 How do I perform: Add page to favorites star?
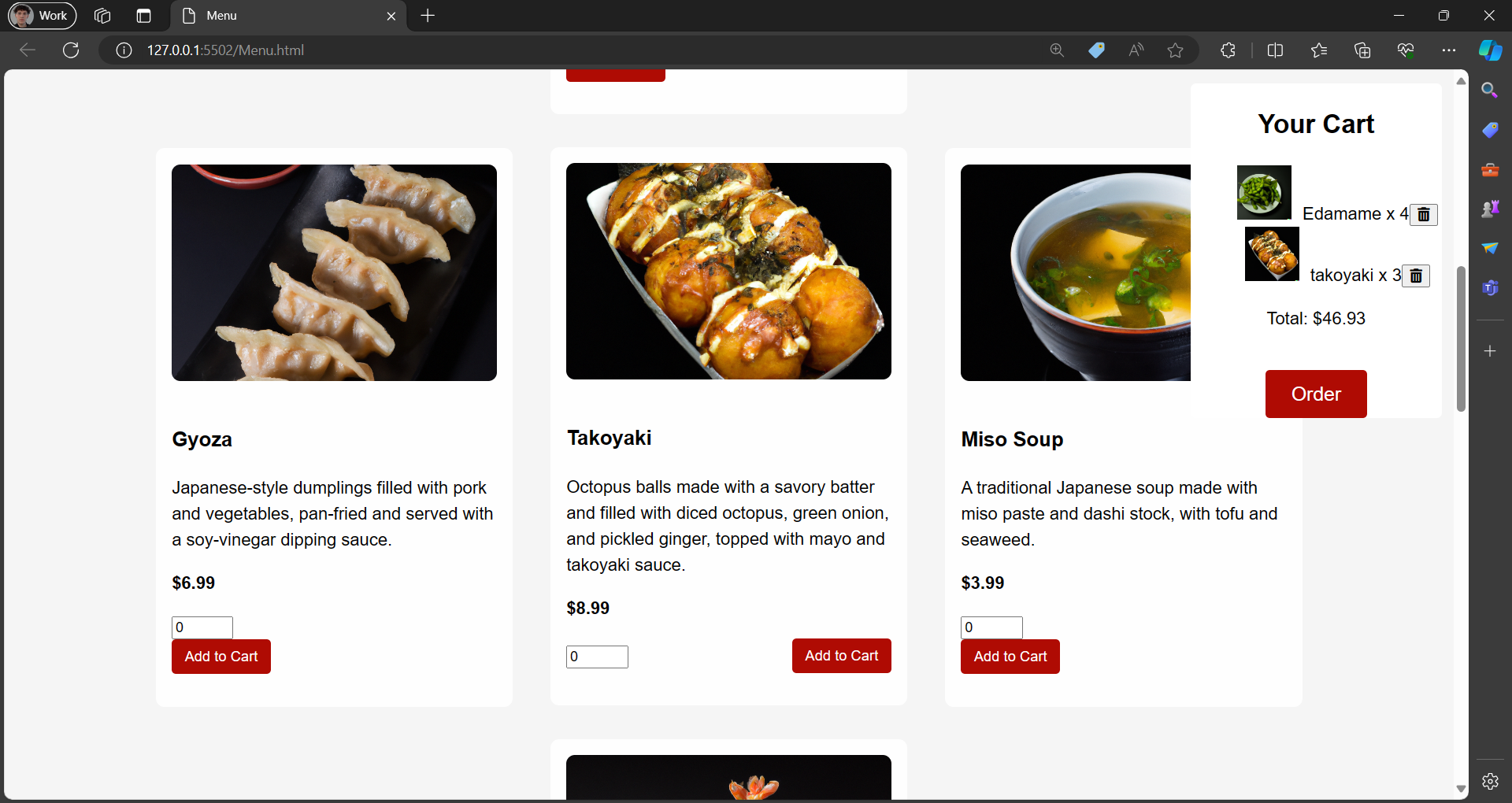pos(1175,50)
